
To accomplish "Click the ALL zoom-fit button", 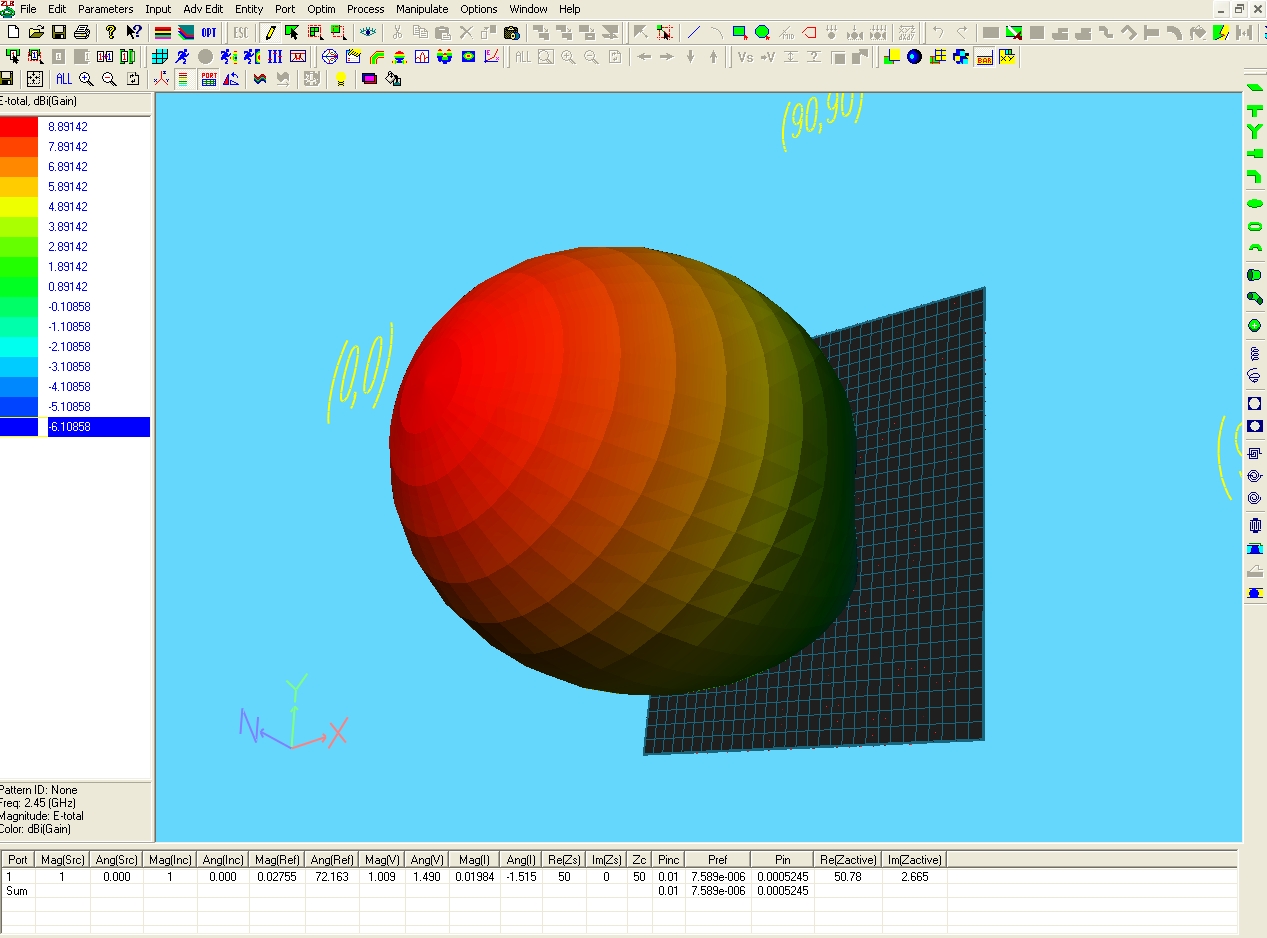I will tap(64, 79).
